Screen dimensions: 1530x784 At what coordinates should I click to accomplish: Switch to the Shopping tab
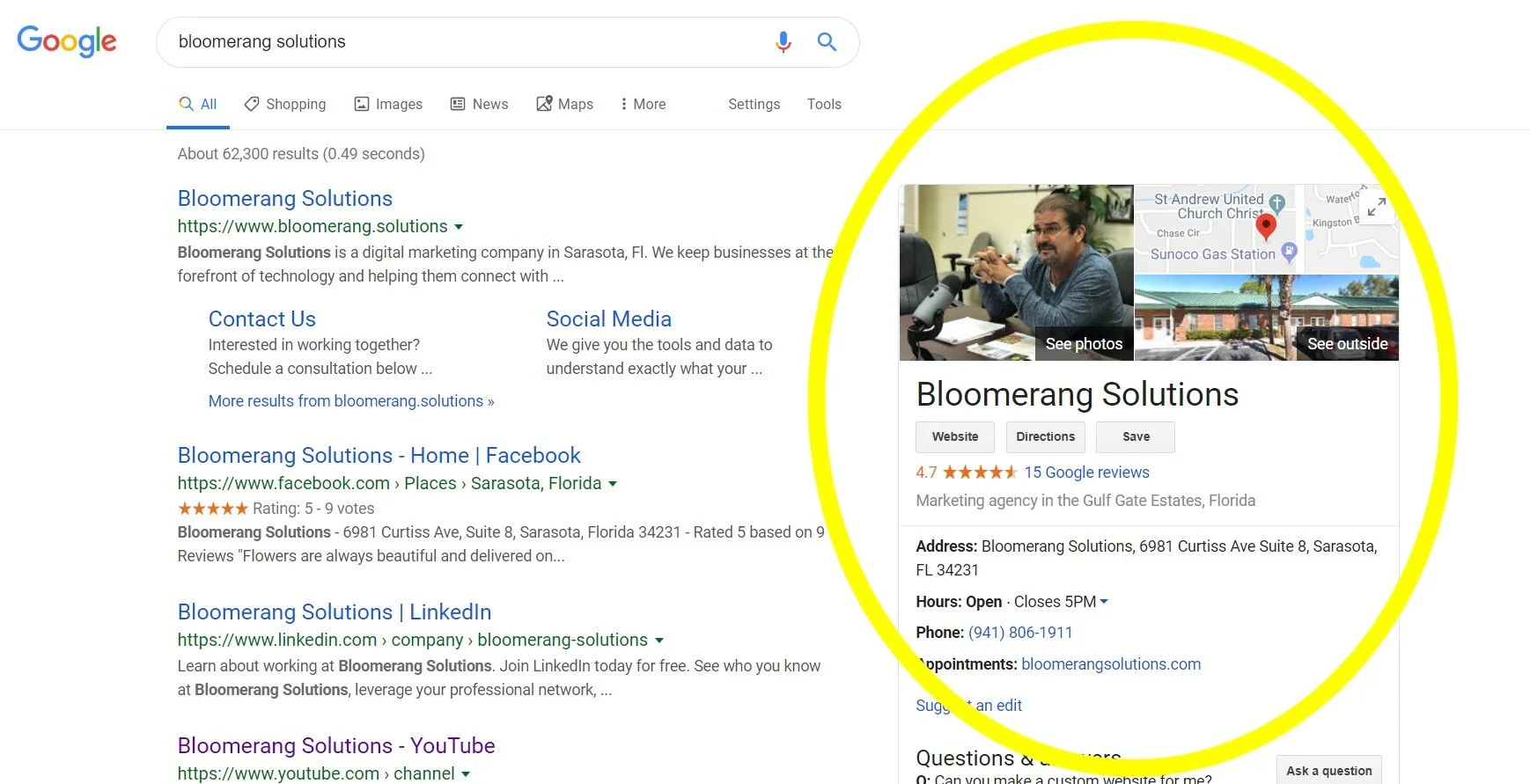[285, 104]
